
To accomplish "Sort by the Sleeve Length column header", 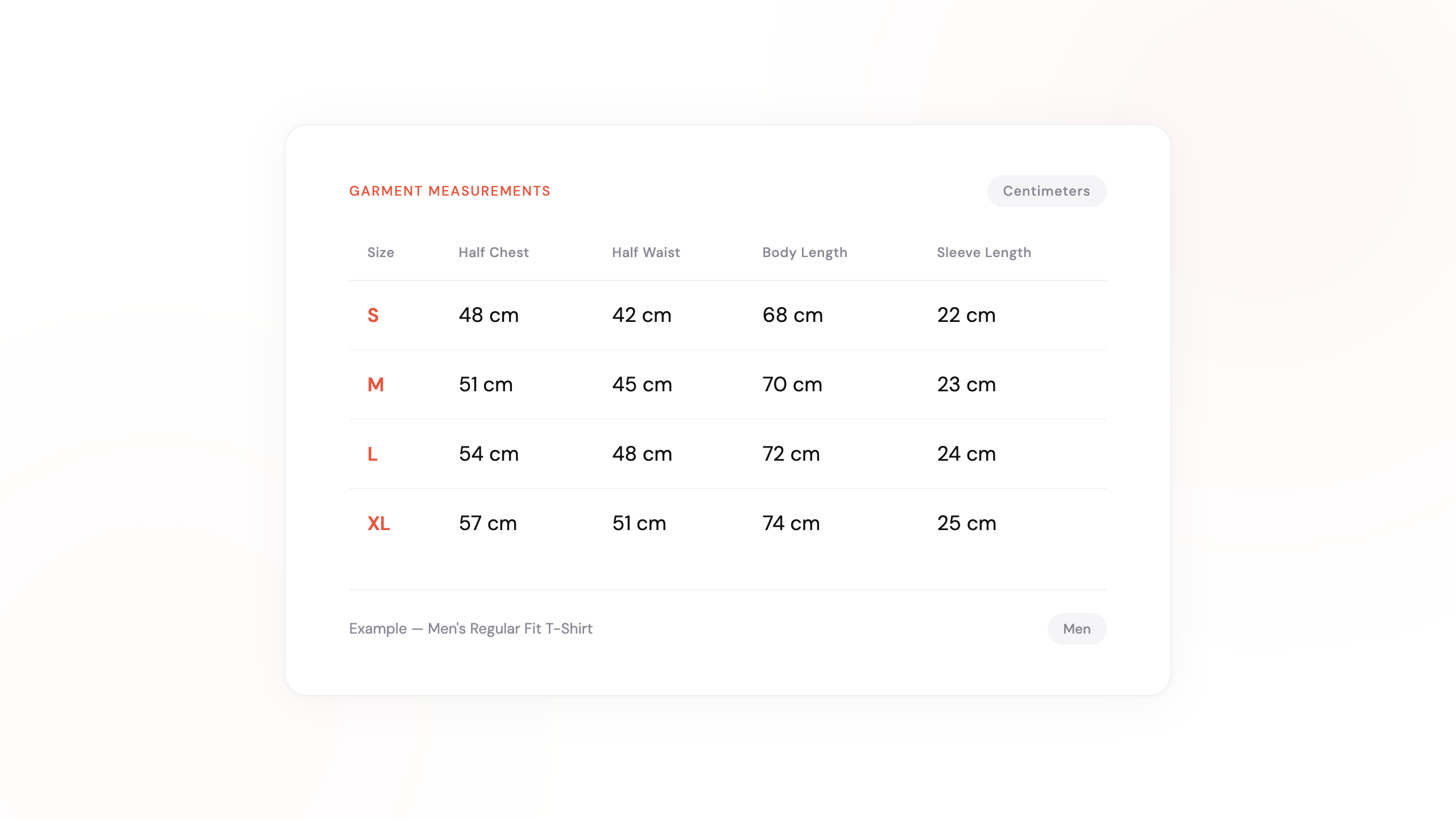I will click(x=984, y=252).
